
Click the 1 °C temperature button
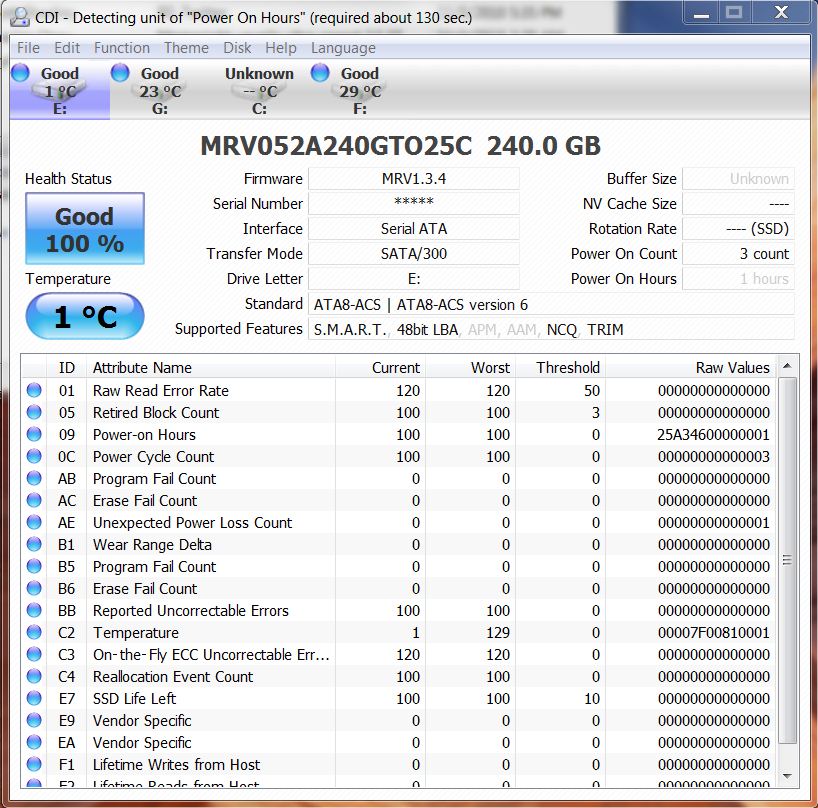point(85,317)
